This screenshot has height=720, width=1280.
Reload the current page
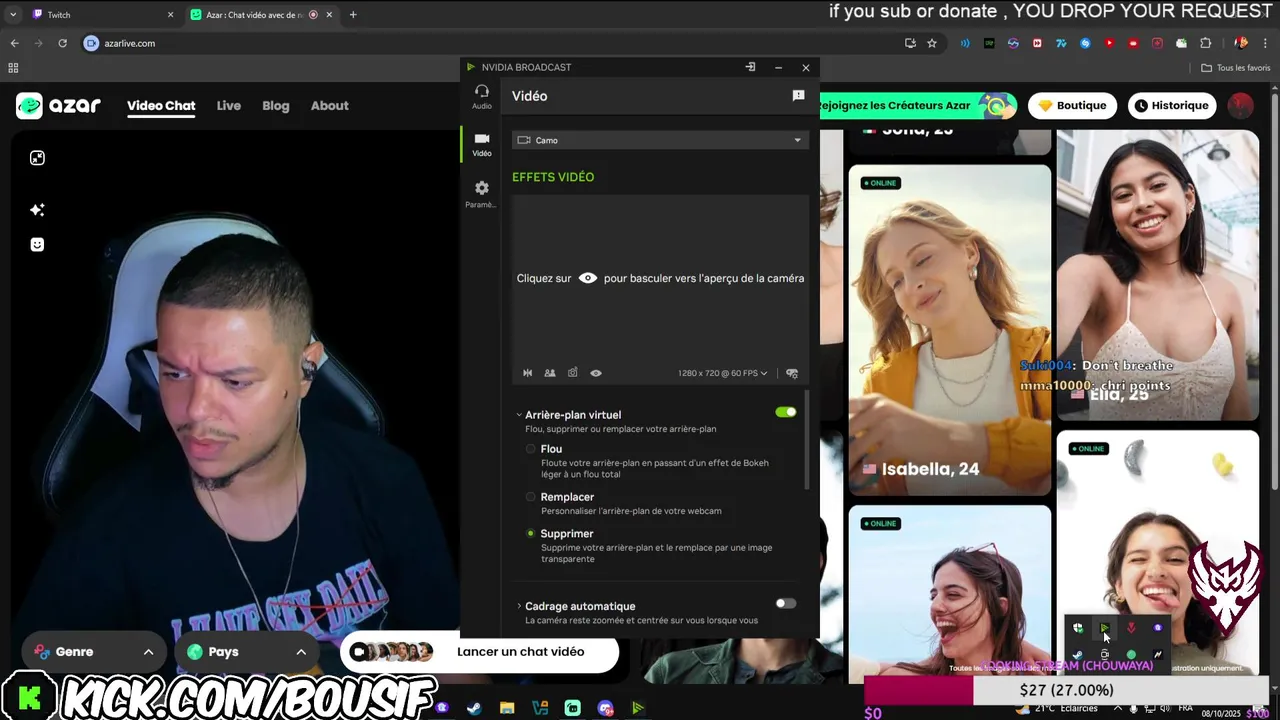click(62, 43)
